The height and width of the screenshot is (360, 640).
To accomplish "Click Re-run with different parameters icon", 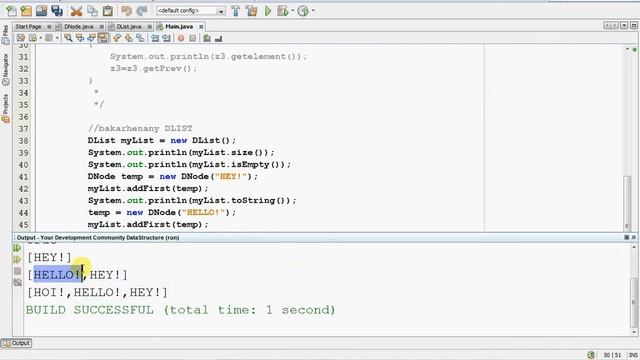I will coord(17,260).
